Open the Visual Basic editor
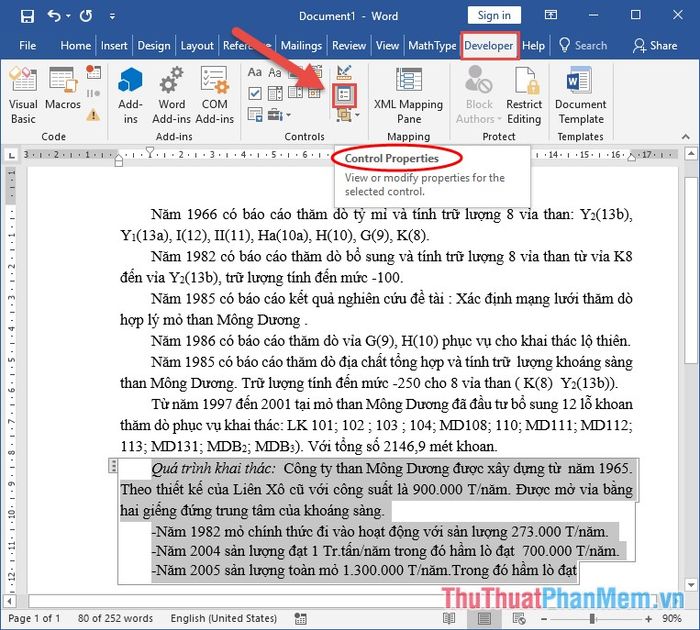The height and width of the screenshot is (630, 700). point(23,95)
